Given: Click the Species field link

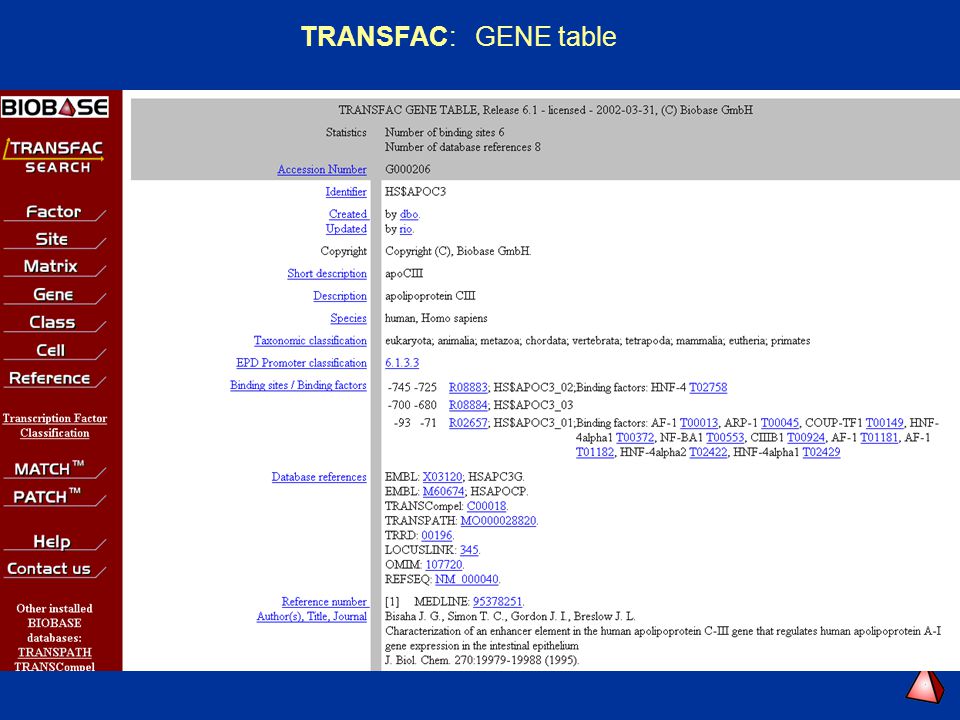Looking at the screenshot, I should 348,318.
